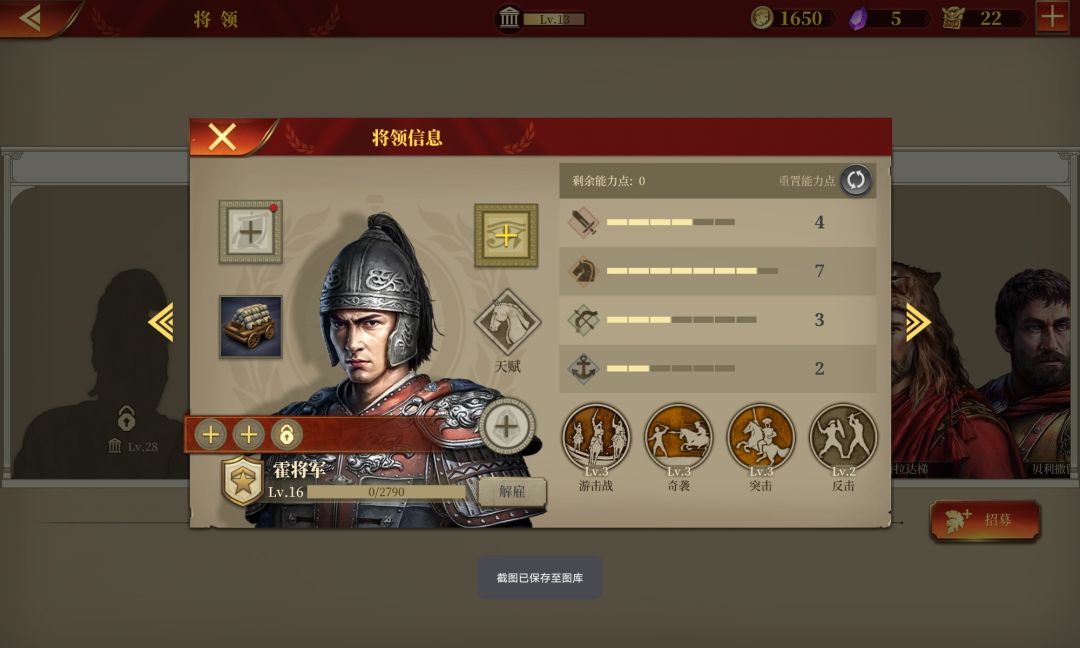Click the cavalry ability bar
The width and height of the screenshot is (1080, 648).
pyautogui.click(x=717, y=271)
